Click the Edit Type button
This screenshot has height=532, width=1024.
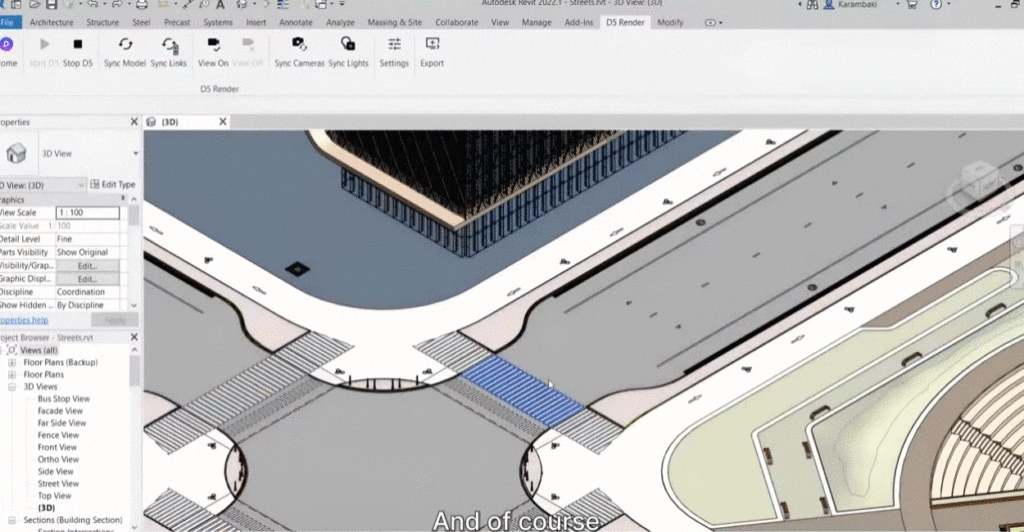coord(112,185)
